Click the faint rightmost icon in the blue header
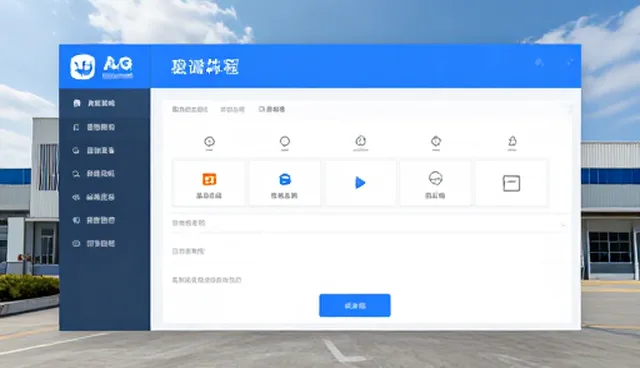This screenshot has width=640, height=368. click(x=570, y=62)
